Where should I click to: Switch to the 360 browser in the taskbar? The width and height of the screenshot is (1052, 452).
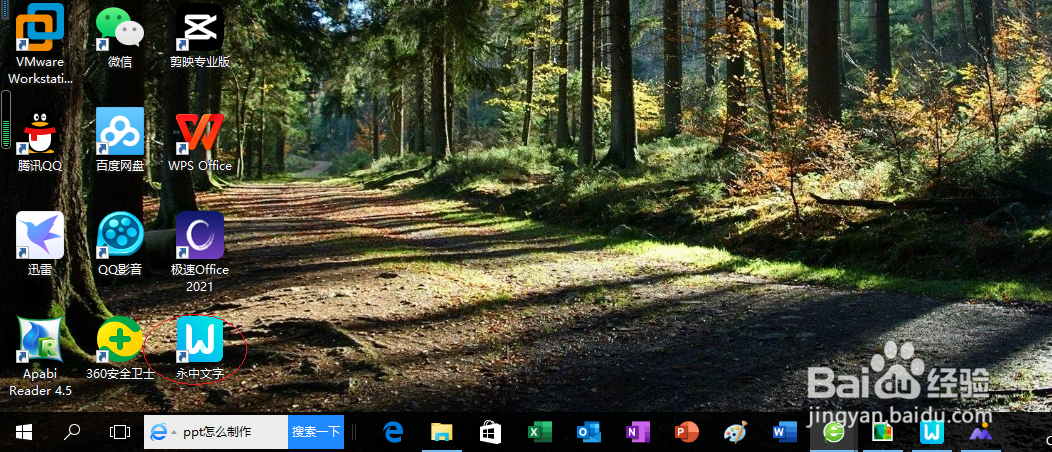[833, 432]
